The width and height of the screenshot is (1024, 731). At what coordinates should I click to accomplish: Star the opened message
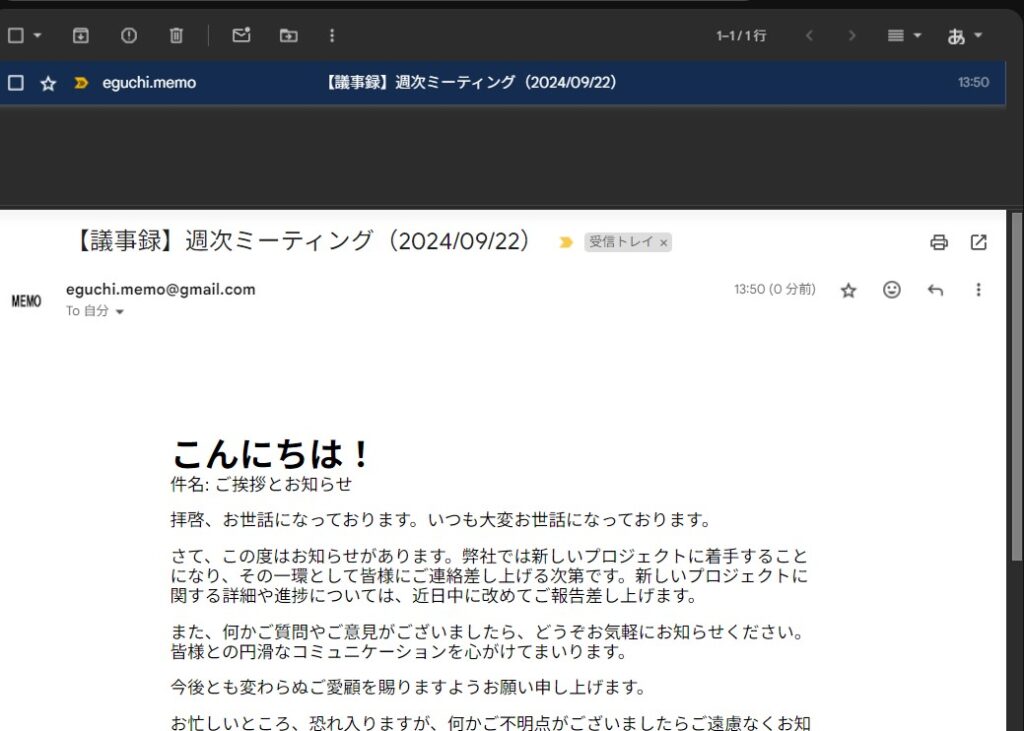848,289
